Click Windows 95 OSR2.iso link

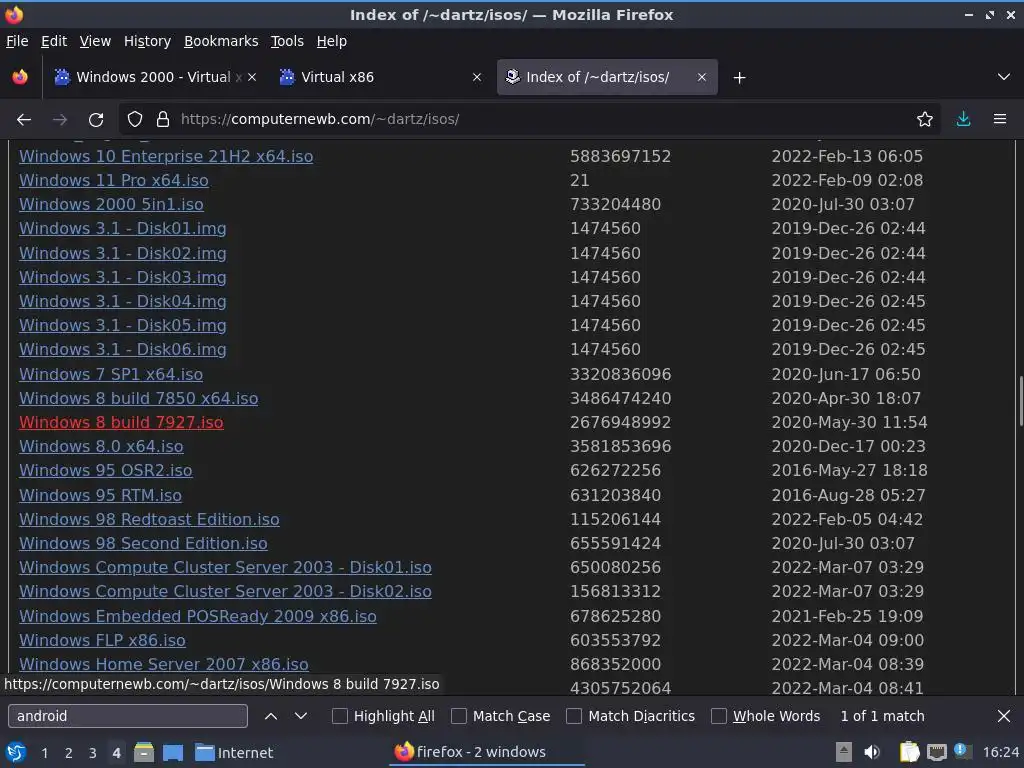point(106,471)
